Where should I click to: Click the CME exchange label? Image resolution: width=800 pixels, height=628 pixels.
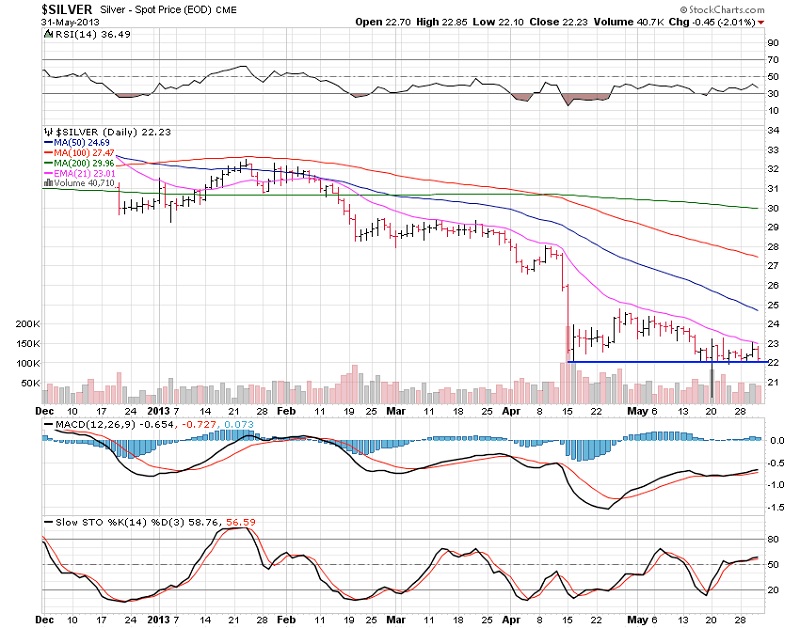226,10
